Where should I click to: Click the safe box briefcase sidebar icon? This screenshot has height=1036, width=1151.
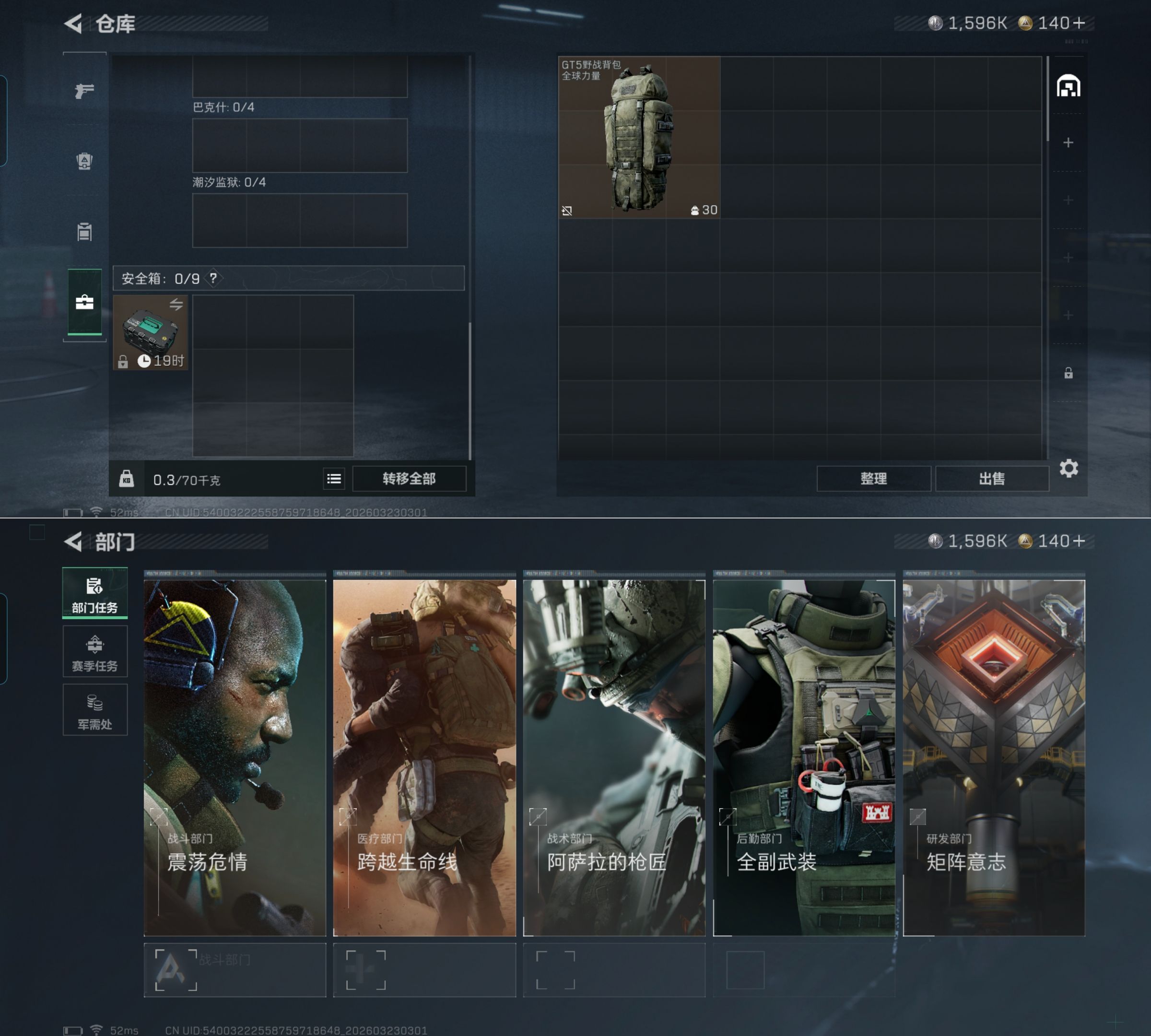pos(84,302)
